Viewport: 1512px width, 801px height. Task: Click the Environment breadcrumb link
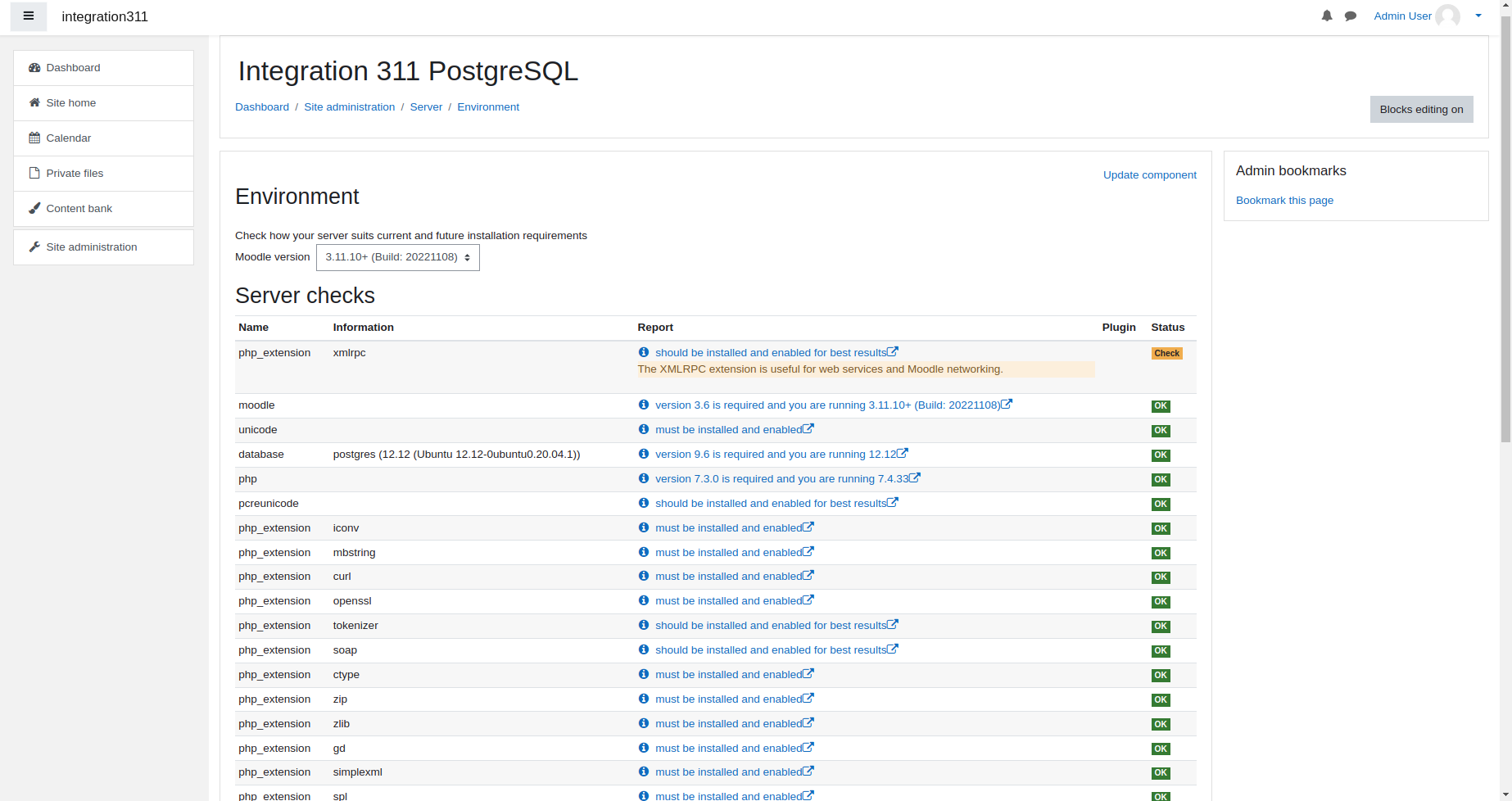[x=488, y=107]
